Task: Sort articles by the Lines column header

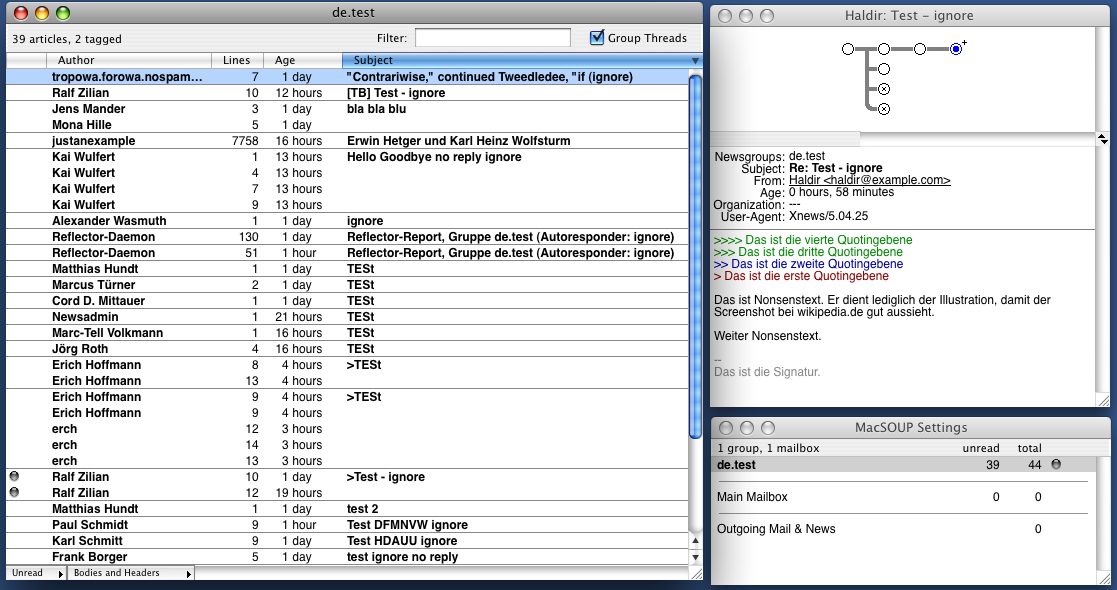Action: 236,61
